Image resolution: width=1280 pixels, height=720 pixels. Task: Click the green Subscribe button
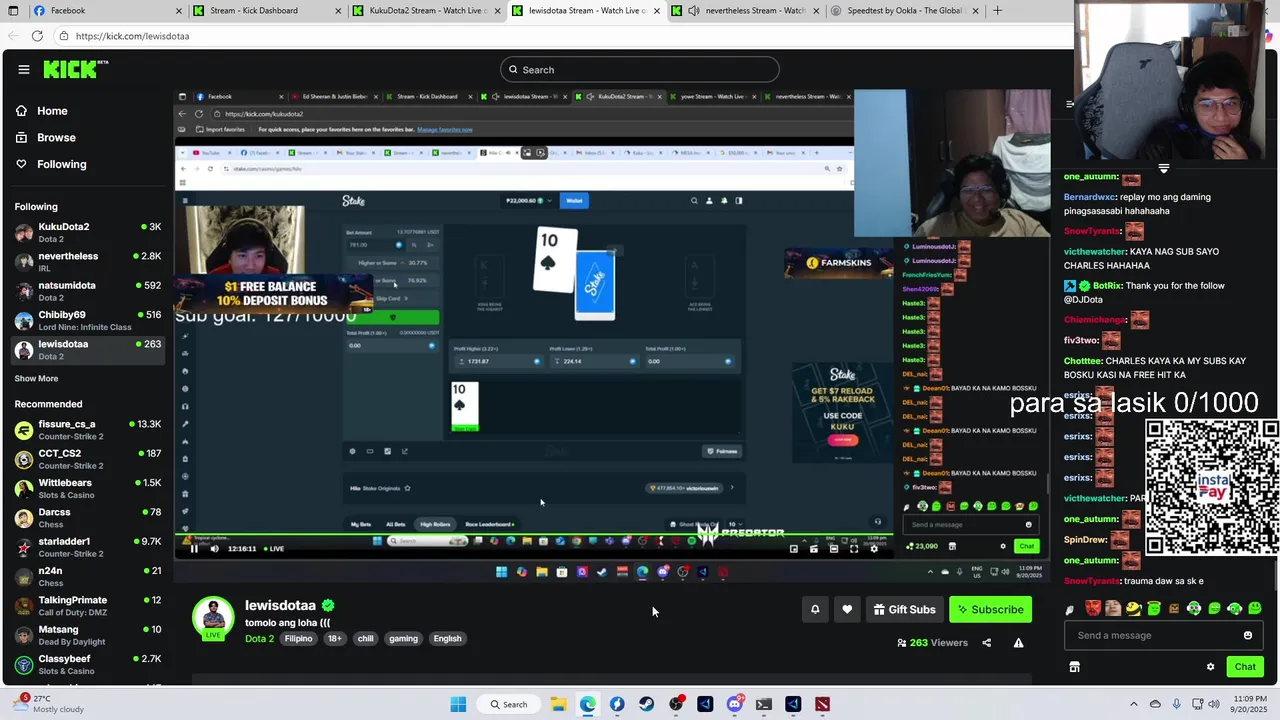990,609
